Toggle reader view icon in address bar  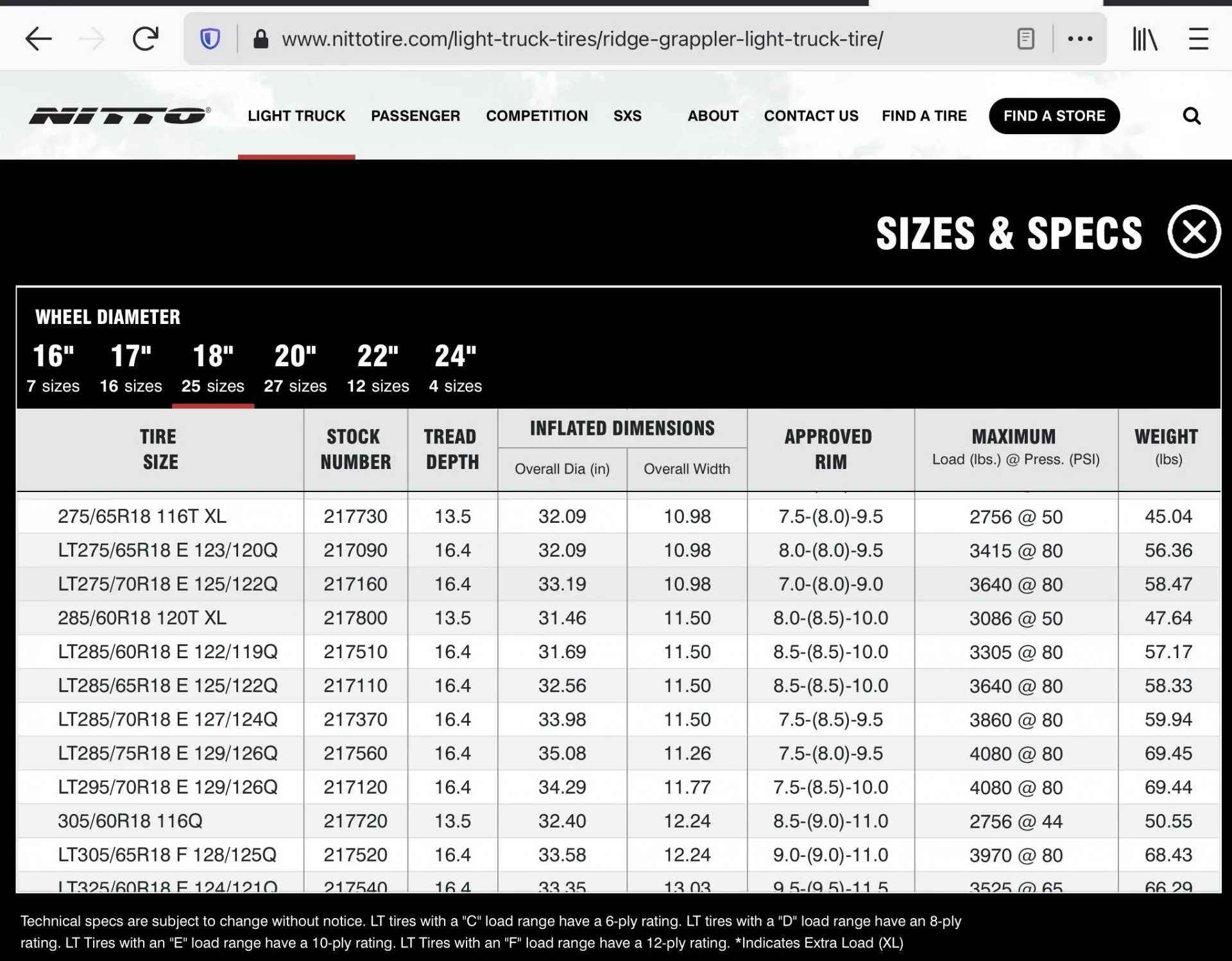1025,39
